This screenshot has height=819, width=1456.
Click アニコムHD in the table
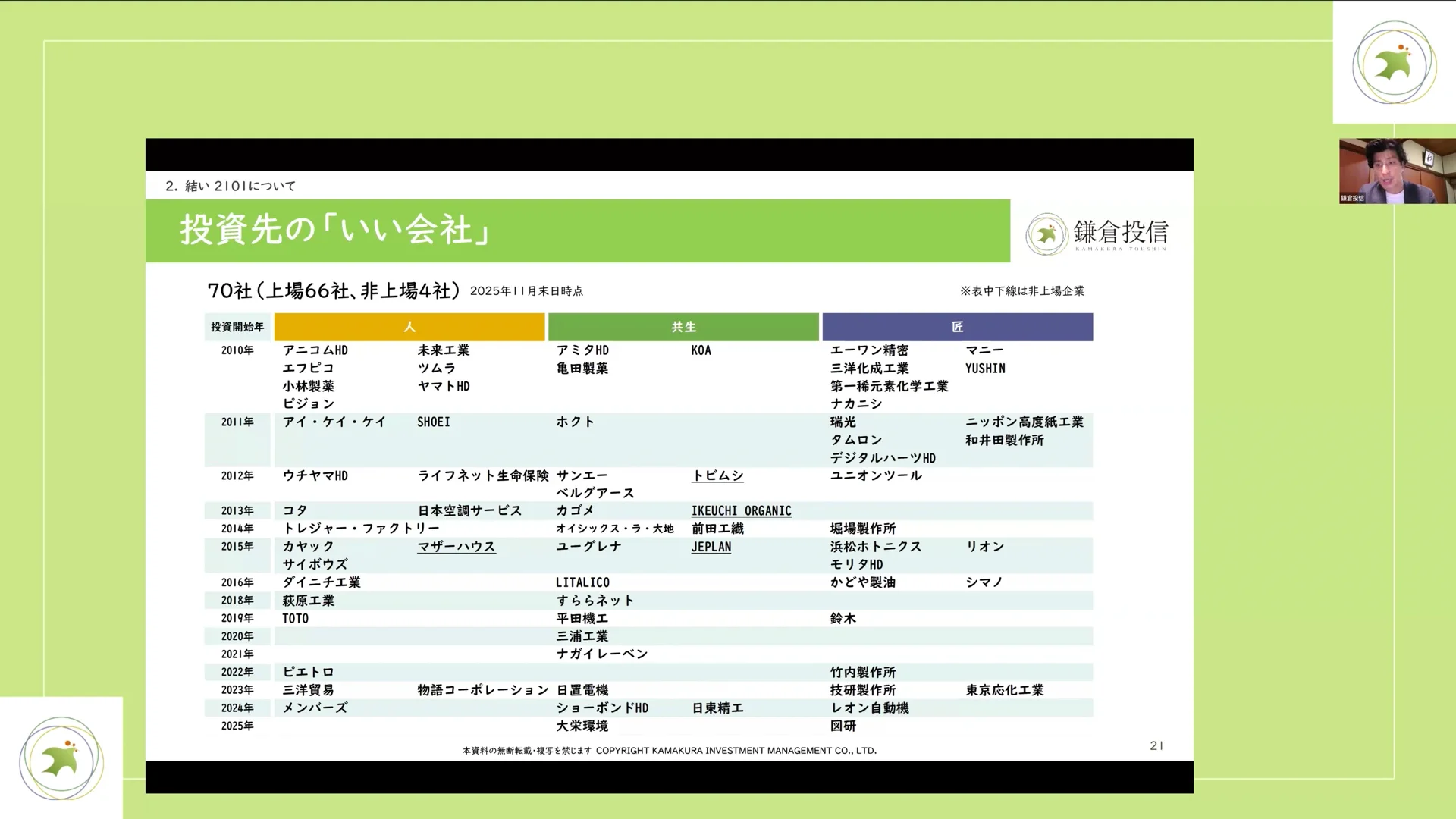[315, 350]
